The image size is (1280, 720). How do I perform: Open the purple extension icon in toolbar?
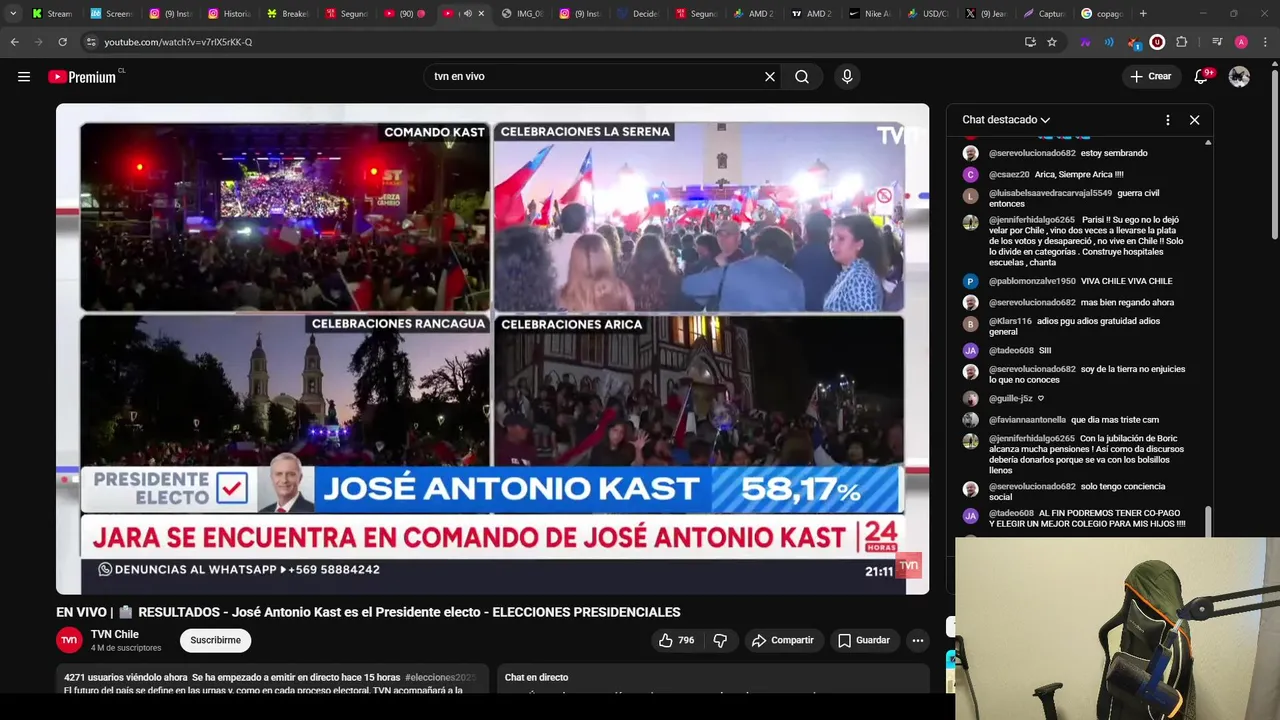(x=1085, y=42)
